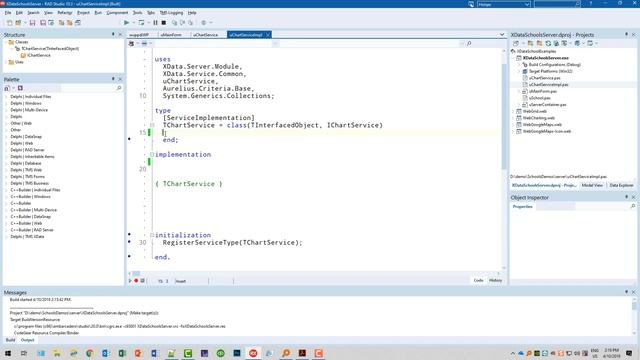Image resolution: width=640 pixels, height=360 pixels.
Task: Expand the Build Configurations (Debug) node
Action: (520, 64)
